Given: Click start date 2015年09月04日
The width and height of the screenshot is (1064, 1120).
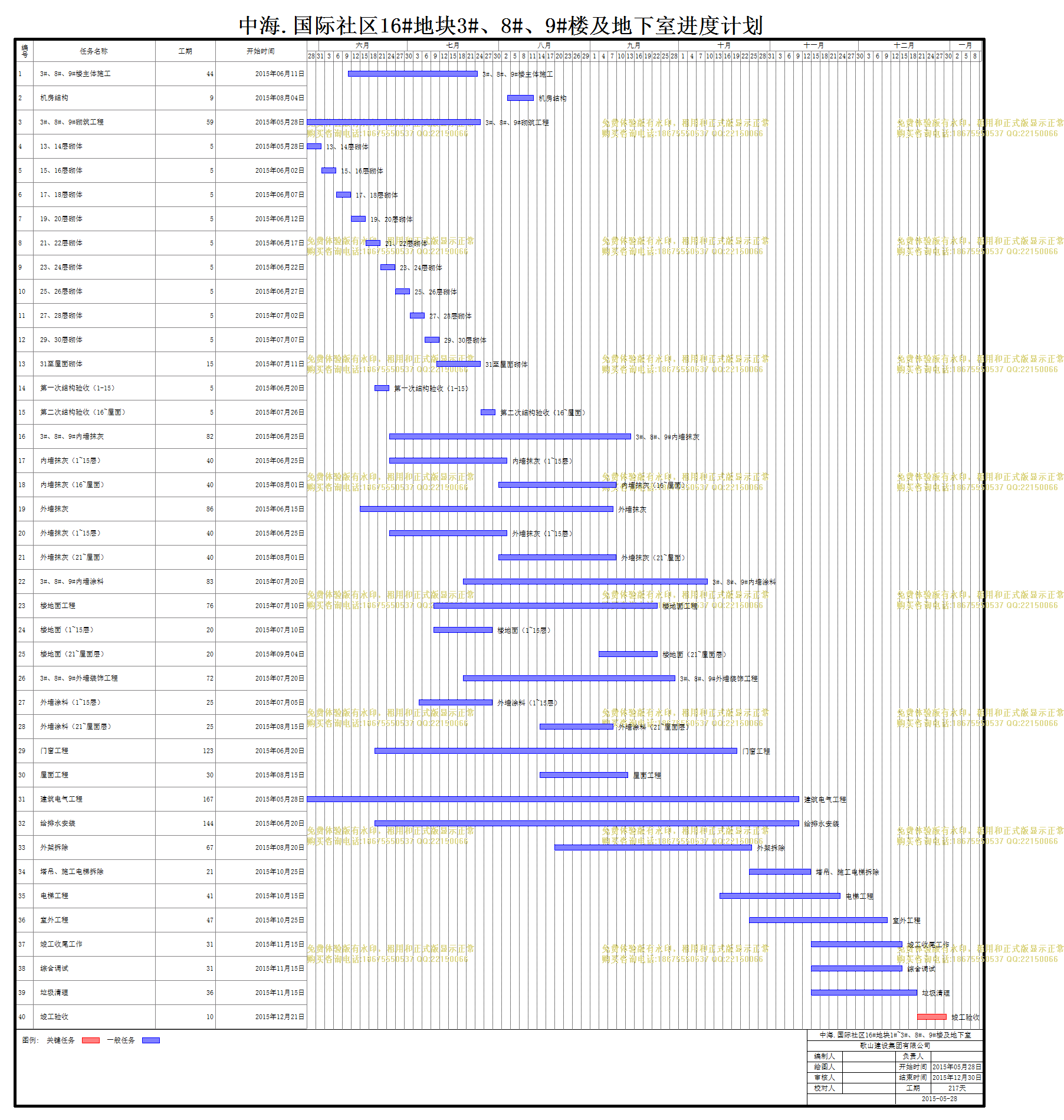Looking at the screenshot, I should pyautogui.click(x=280, y=654).
